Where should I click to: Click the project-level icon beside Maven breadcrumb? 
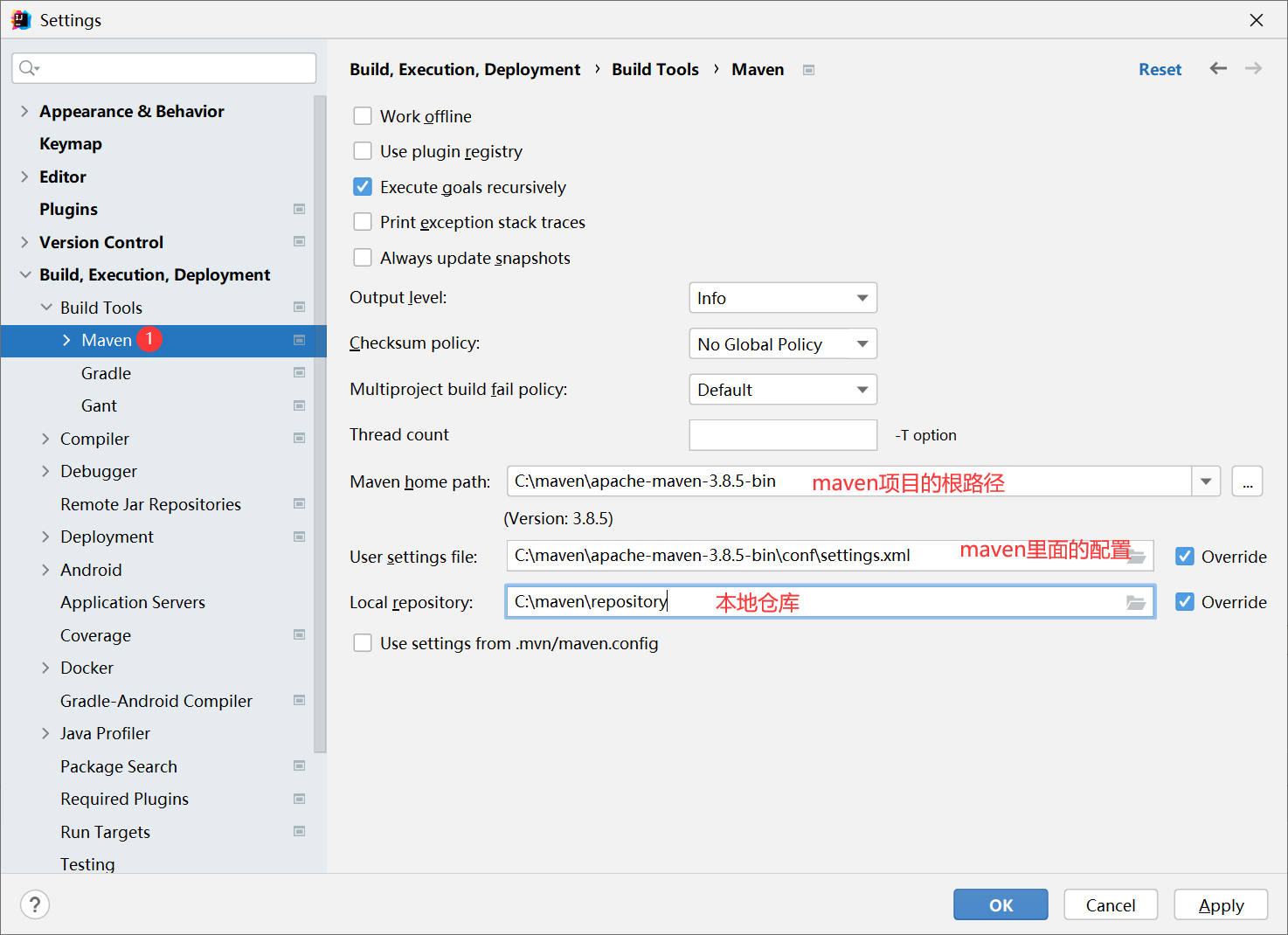coord(809,70)
